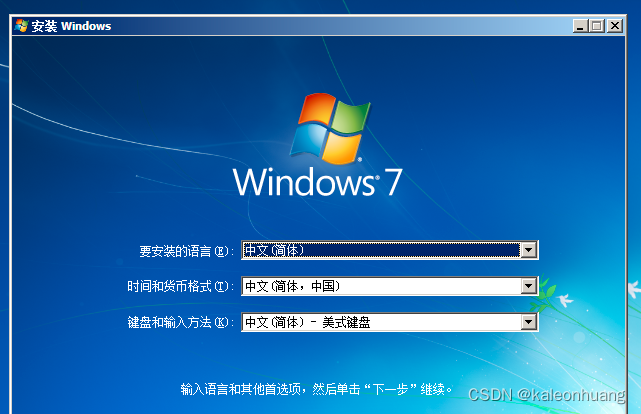
Task: Open the language to install dropdown arrow
Action: pyautogui.click(x=528, y=250)
